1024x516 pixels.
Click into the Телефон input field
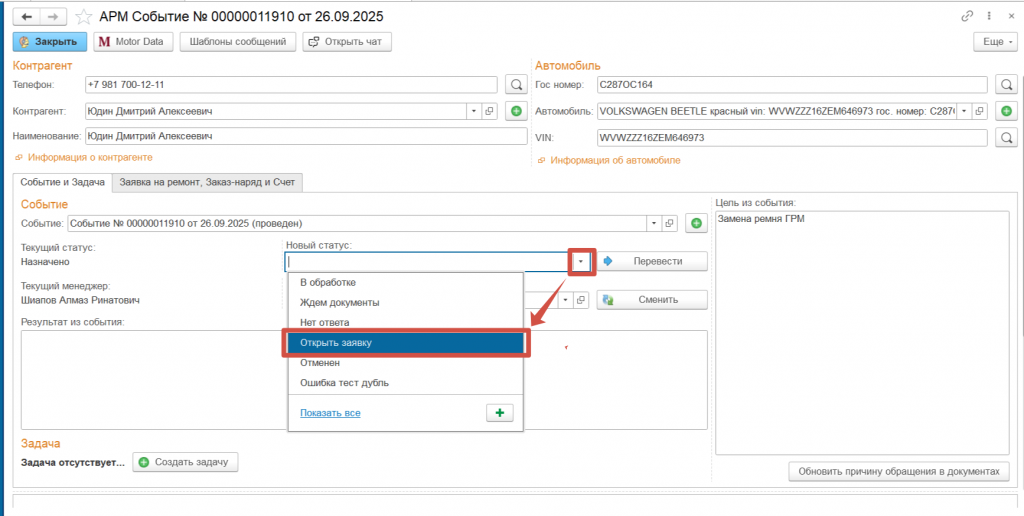pyautogui.click(x=290, y=85)
